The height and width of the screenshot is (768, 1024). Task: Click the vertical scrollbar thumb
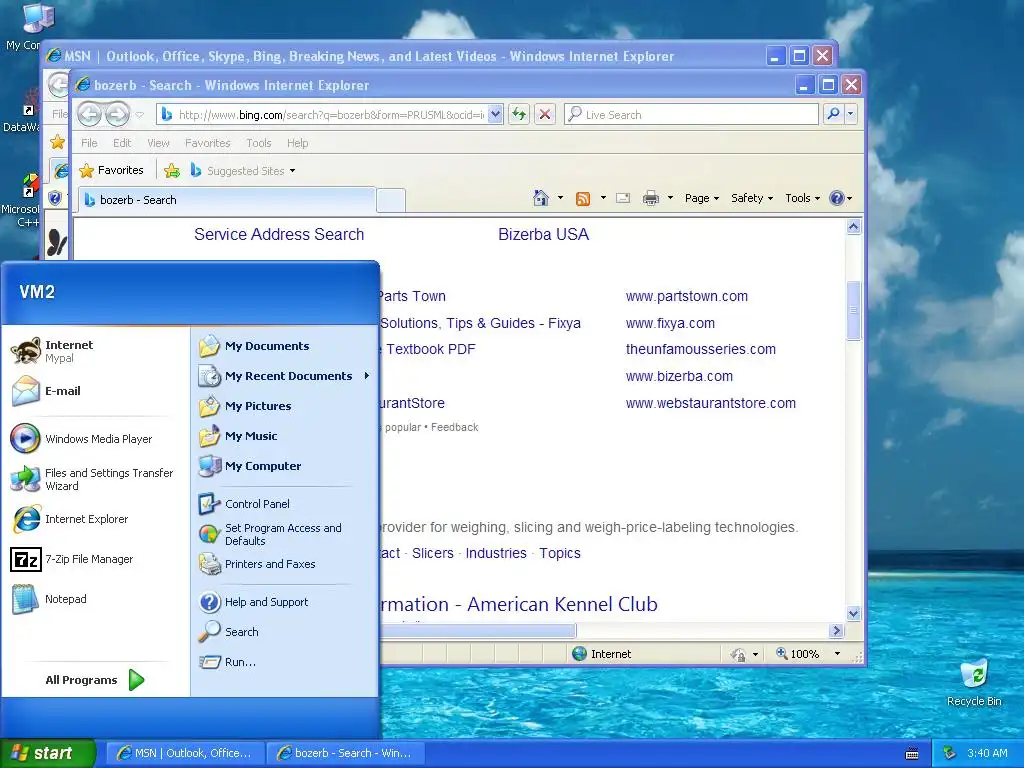(x=854, y=310)
